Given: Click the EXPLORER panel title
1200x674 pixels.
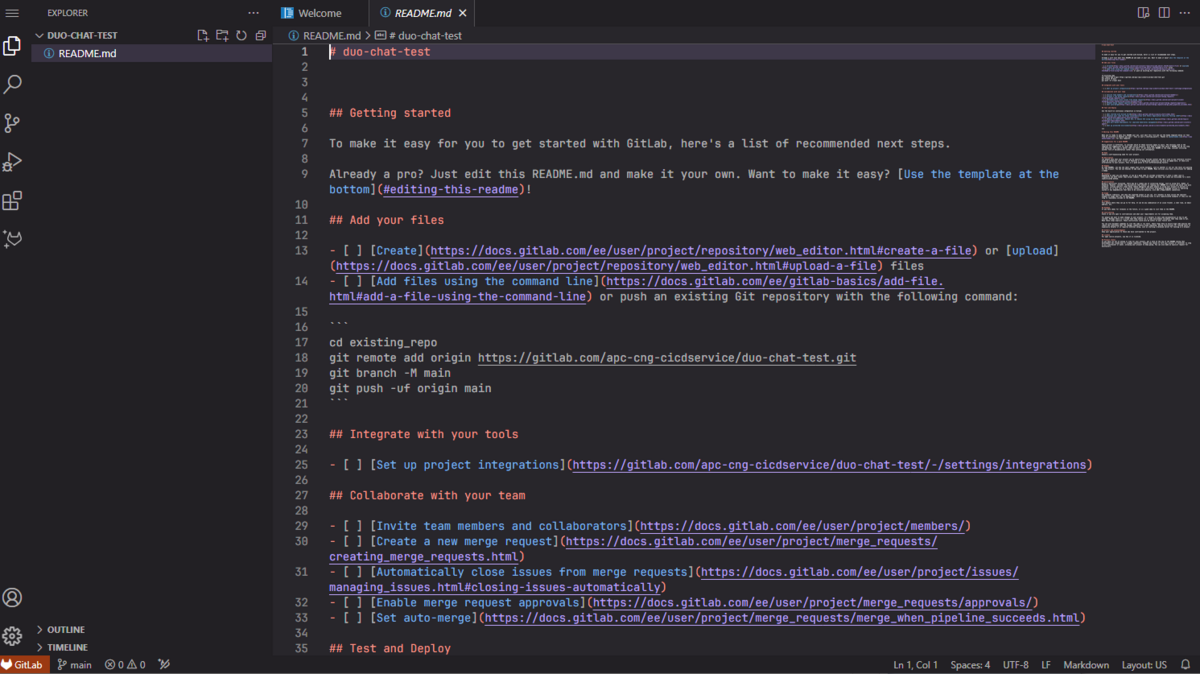Looking at the screenshot, I should 68,13.
